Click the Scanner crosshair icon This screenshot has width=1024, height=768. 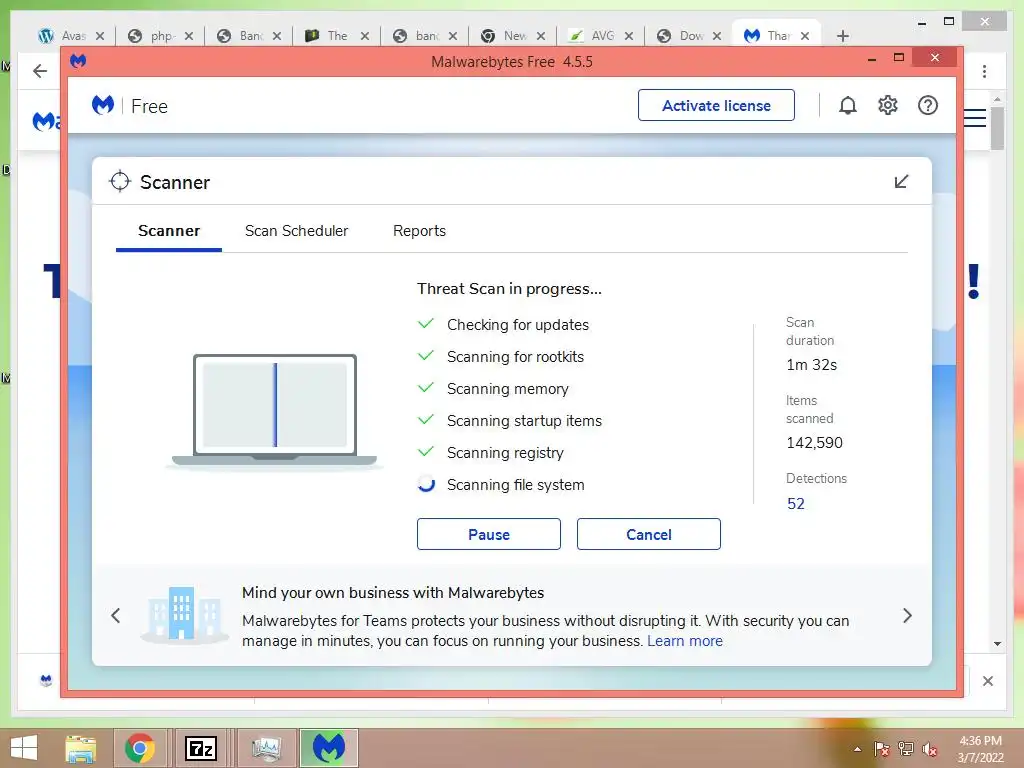coord(120,182)
